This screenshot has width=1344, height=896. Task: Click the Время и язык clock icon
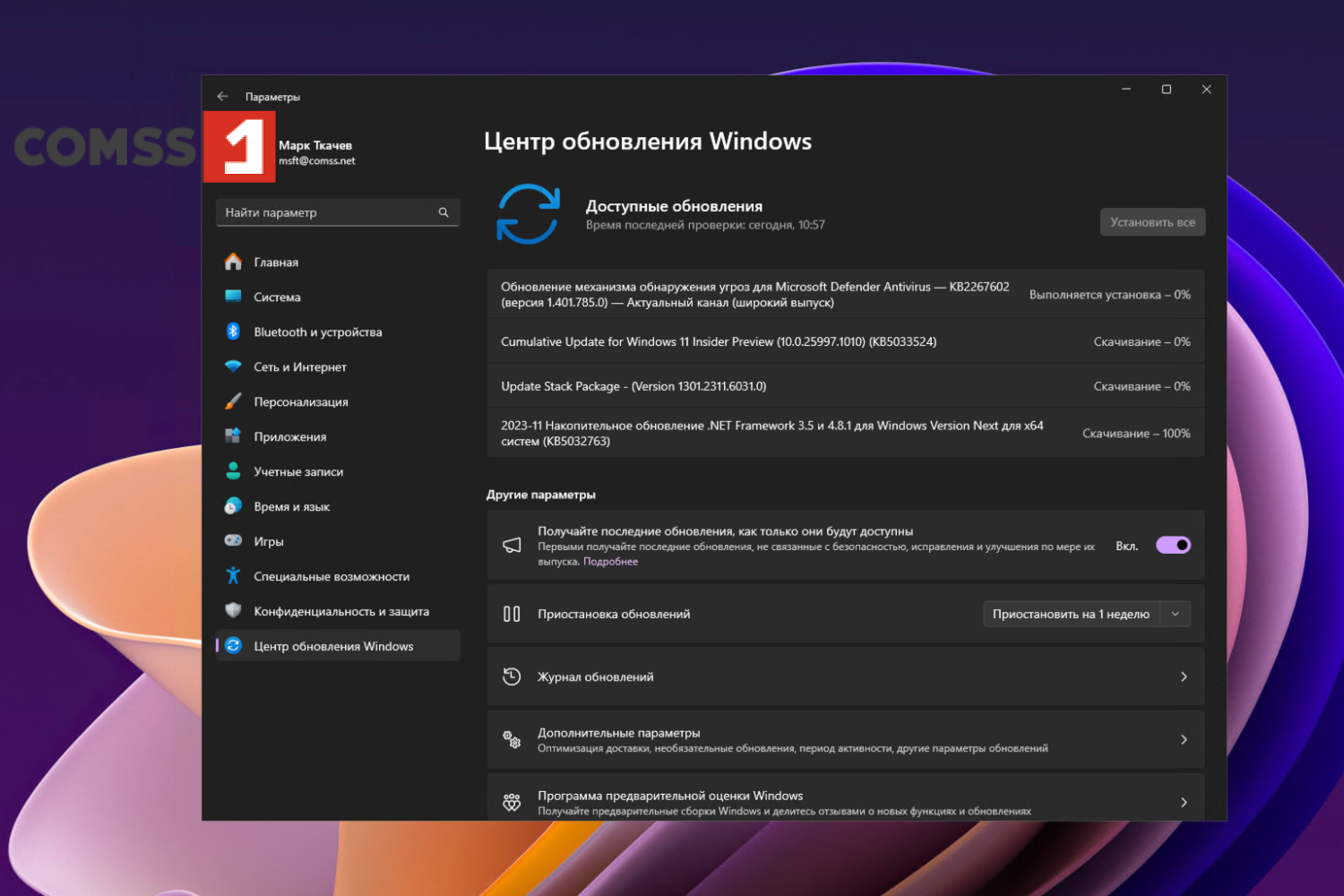pyautogui.click(x=233, y=506)
